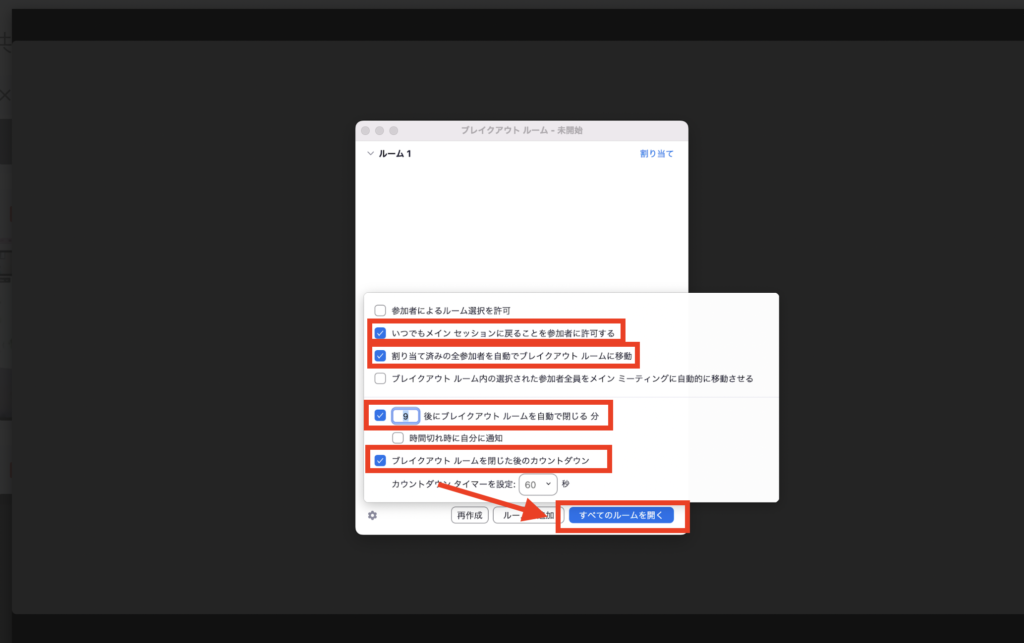Enable 時間切れ時に自分に通知 checkbox
Screen dimensions: 1024x643
[398, 438]
